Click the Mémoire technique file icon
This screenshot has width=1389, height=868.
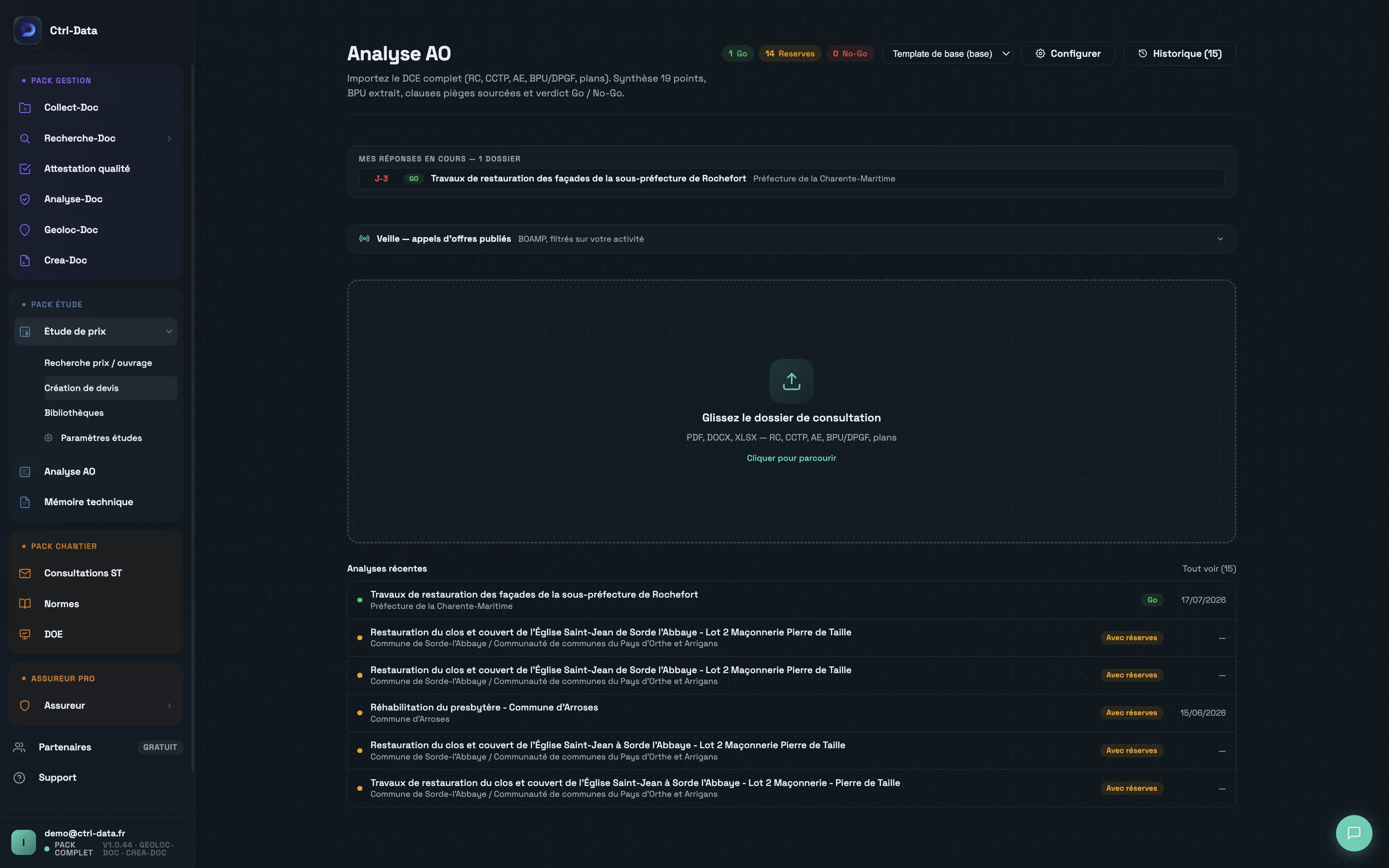click(25, 502)
